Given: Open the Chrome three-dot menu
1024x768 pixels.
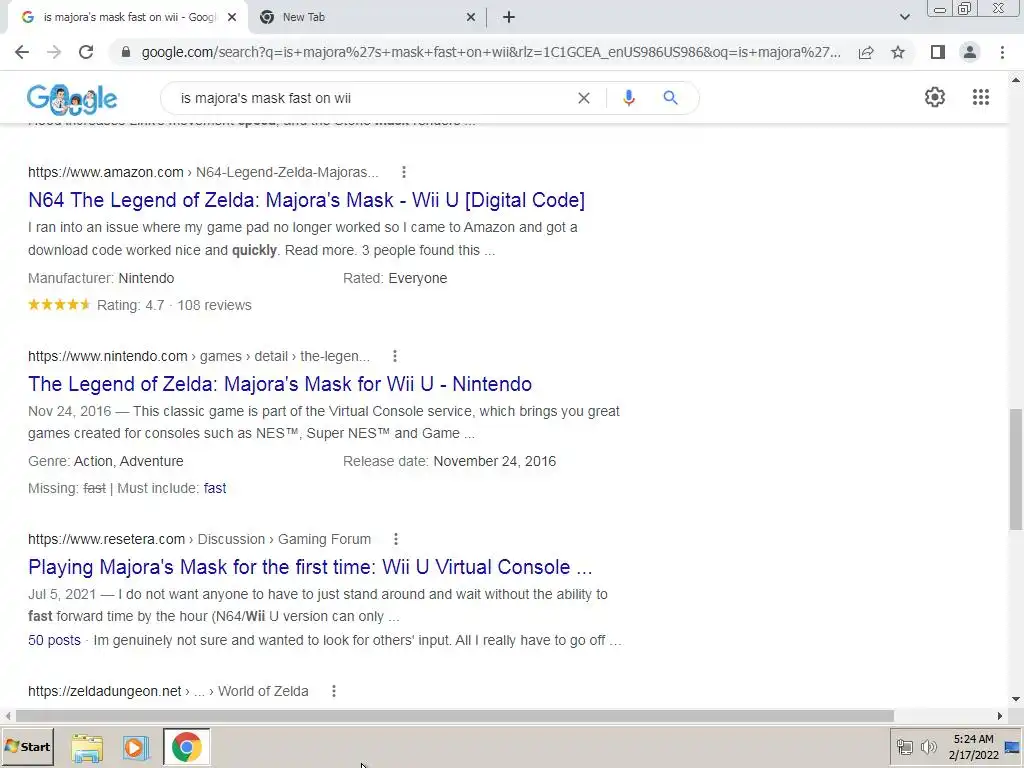Looking at the screenshot, I should [1002, 52].
